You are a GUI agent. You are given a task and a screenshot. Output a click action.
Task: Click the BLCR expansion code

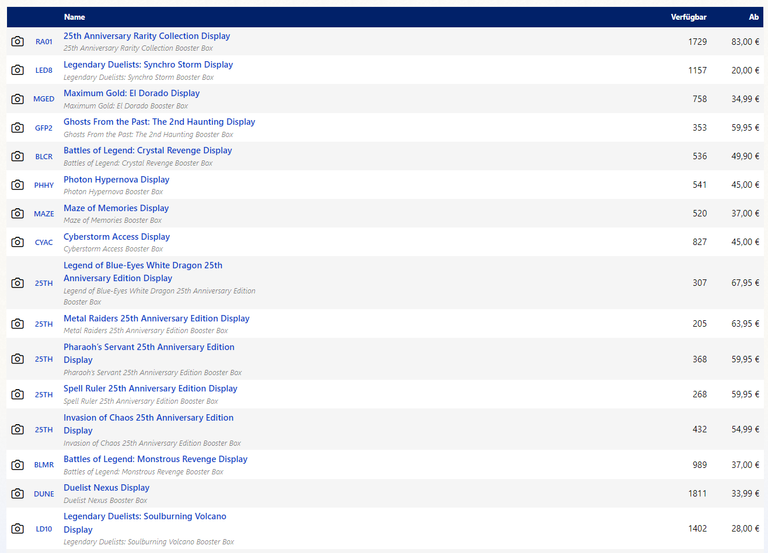(44, 157)
